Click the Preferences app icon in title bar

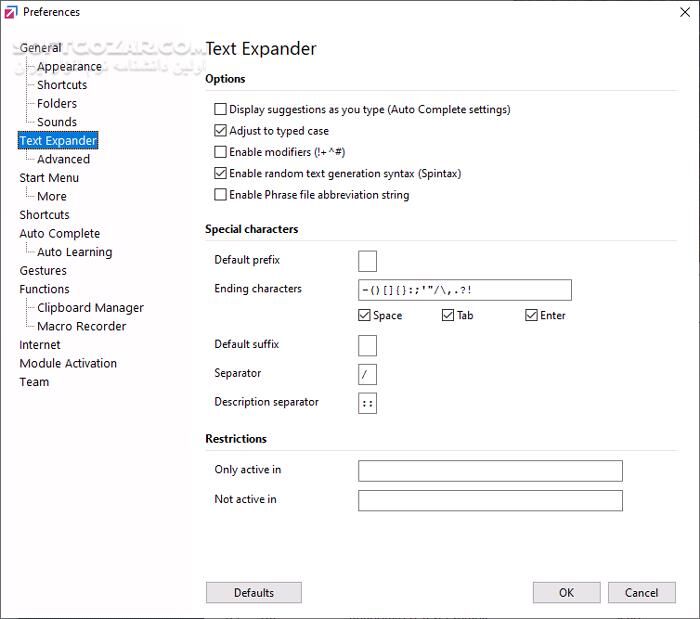click(11, 12)
